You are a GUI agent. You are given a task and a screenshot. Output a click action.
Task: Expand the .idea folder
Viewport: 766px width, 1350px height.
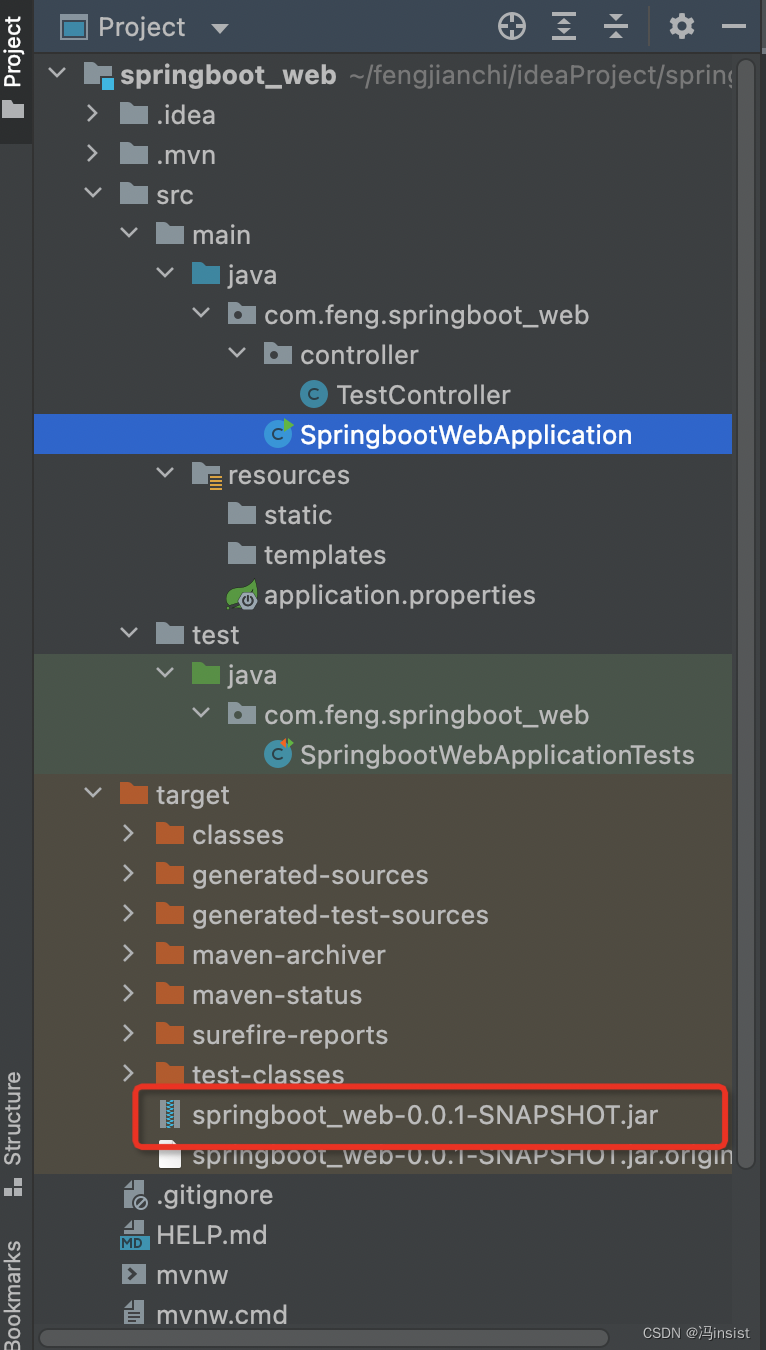tap(92, 114)
